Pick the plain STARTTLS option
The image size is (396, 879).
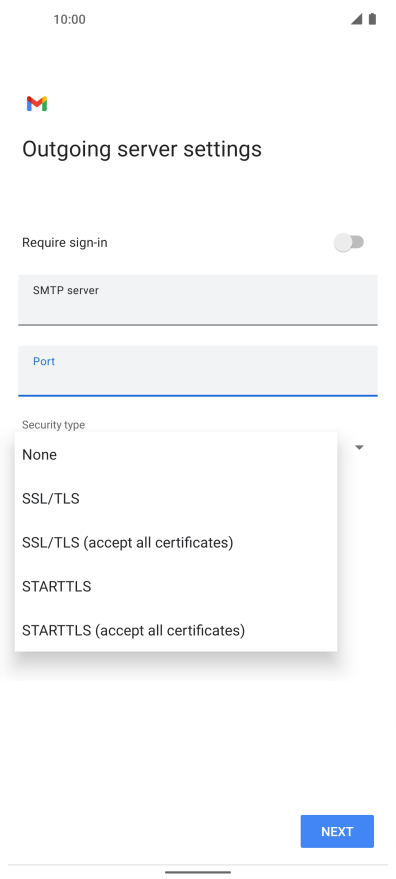coord(176,586)
